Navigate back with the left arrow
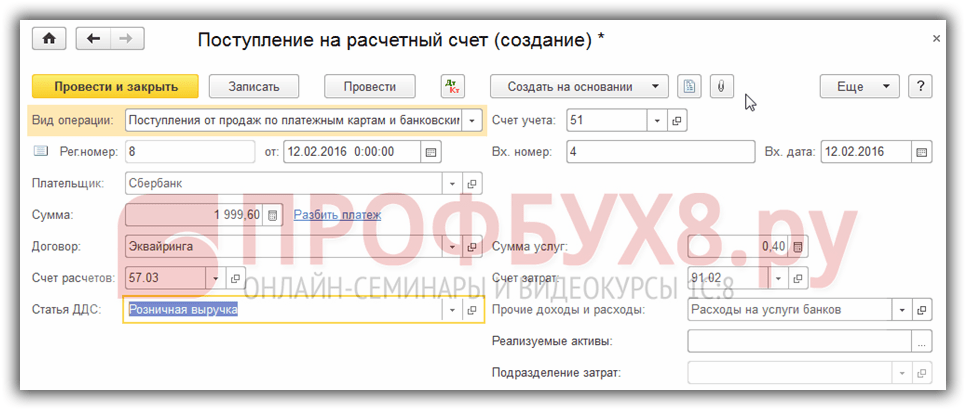The height and width of the screenshot is (410, 966). tap(93, 38)
